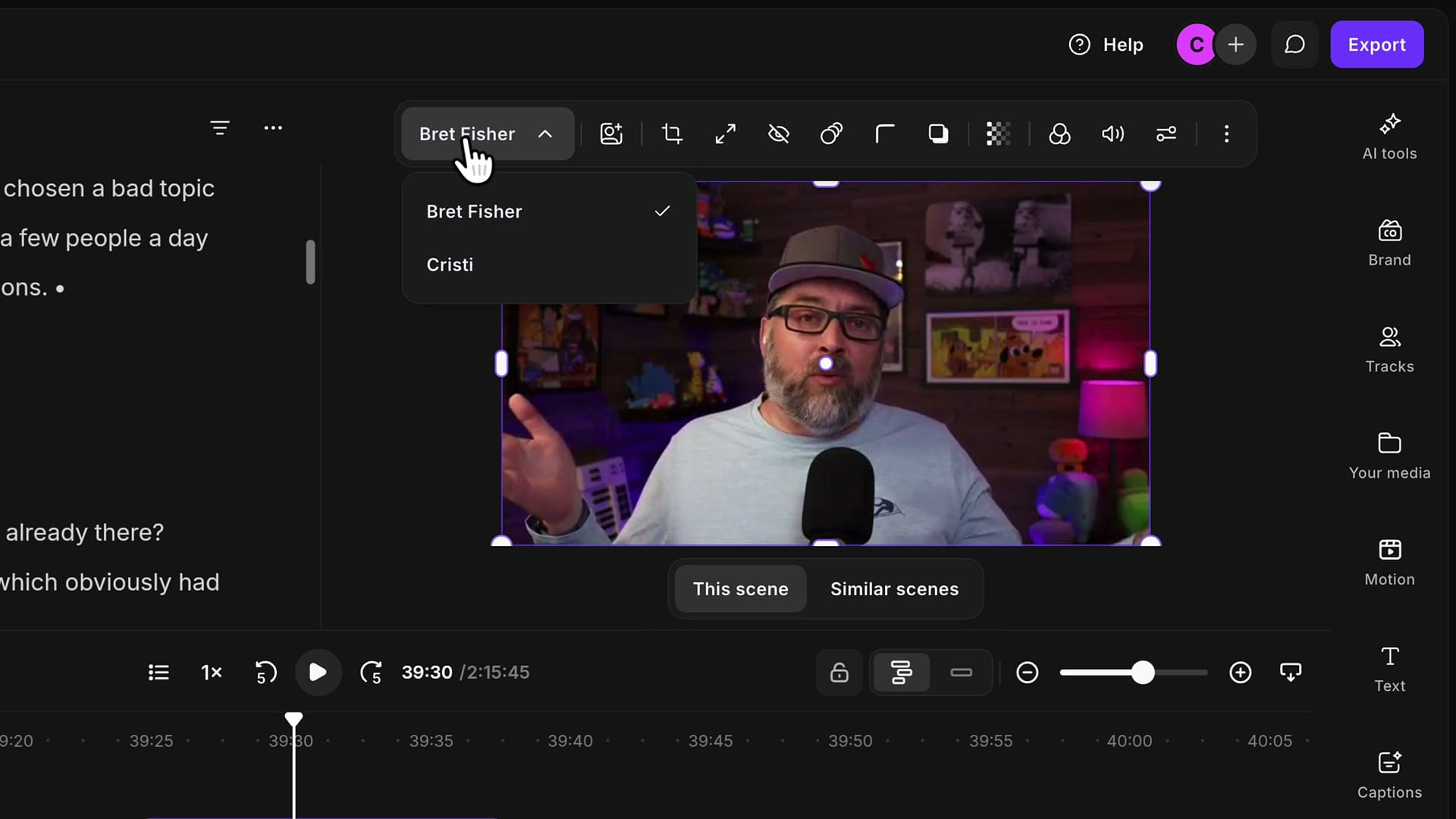Collapse the Bret Fisher speaker dropdown
Screen dimensions: 1456x819
tap(487, 134)
